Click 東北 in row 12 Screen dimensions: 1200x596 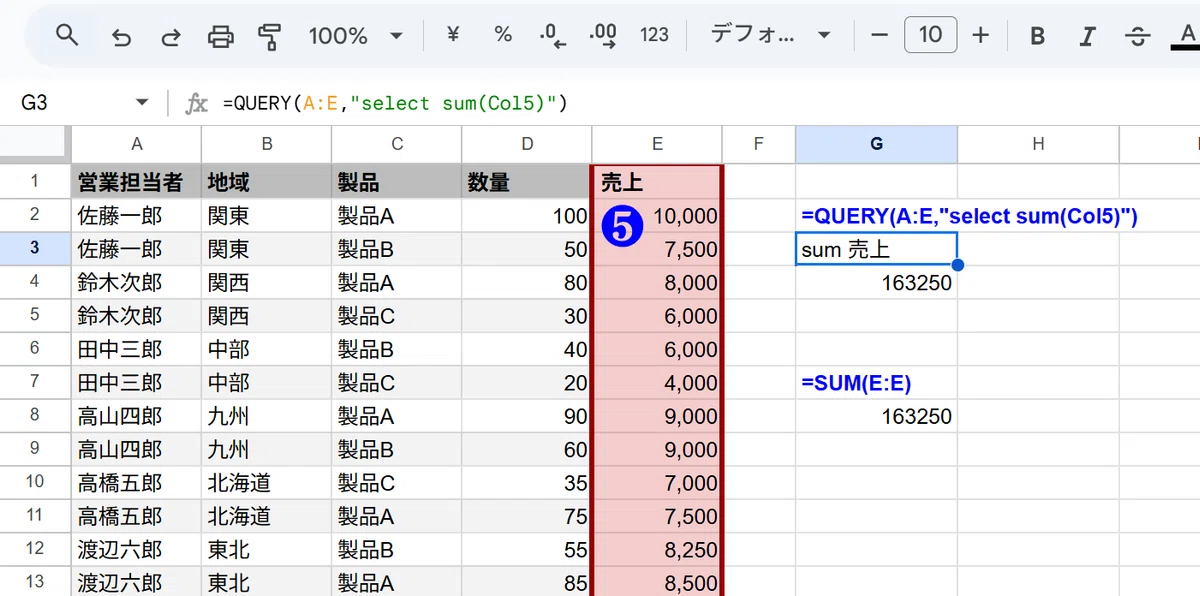[x=266, y=549]
